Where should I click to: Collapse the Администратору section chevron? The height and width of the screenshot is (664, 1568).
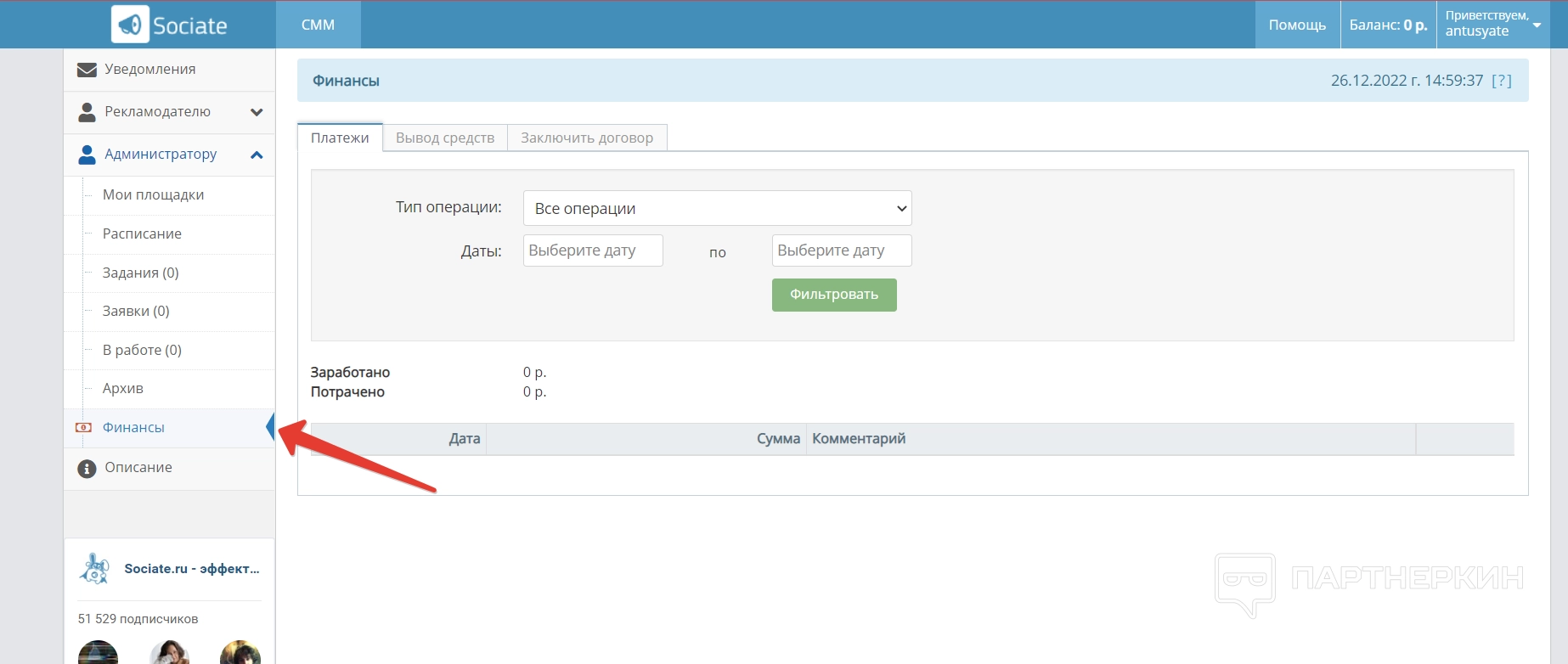point(257,155)
